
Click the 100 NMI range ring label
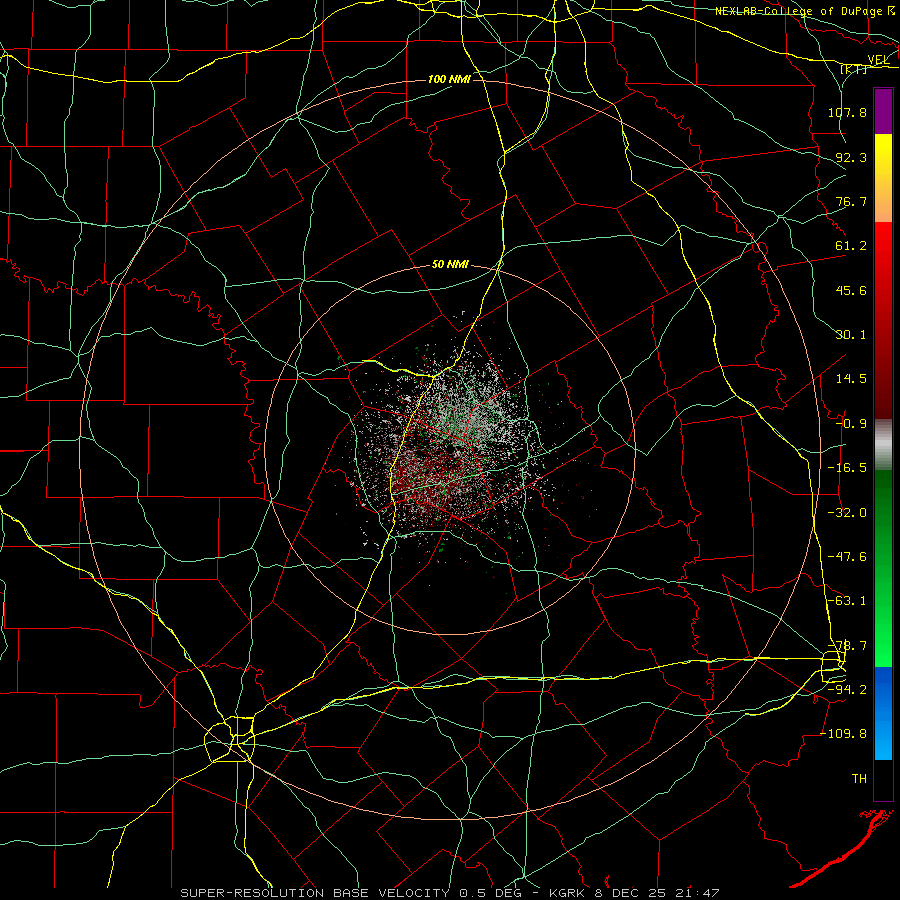pos(449,79)
